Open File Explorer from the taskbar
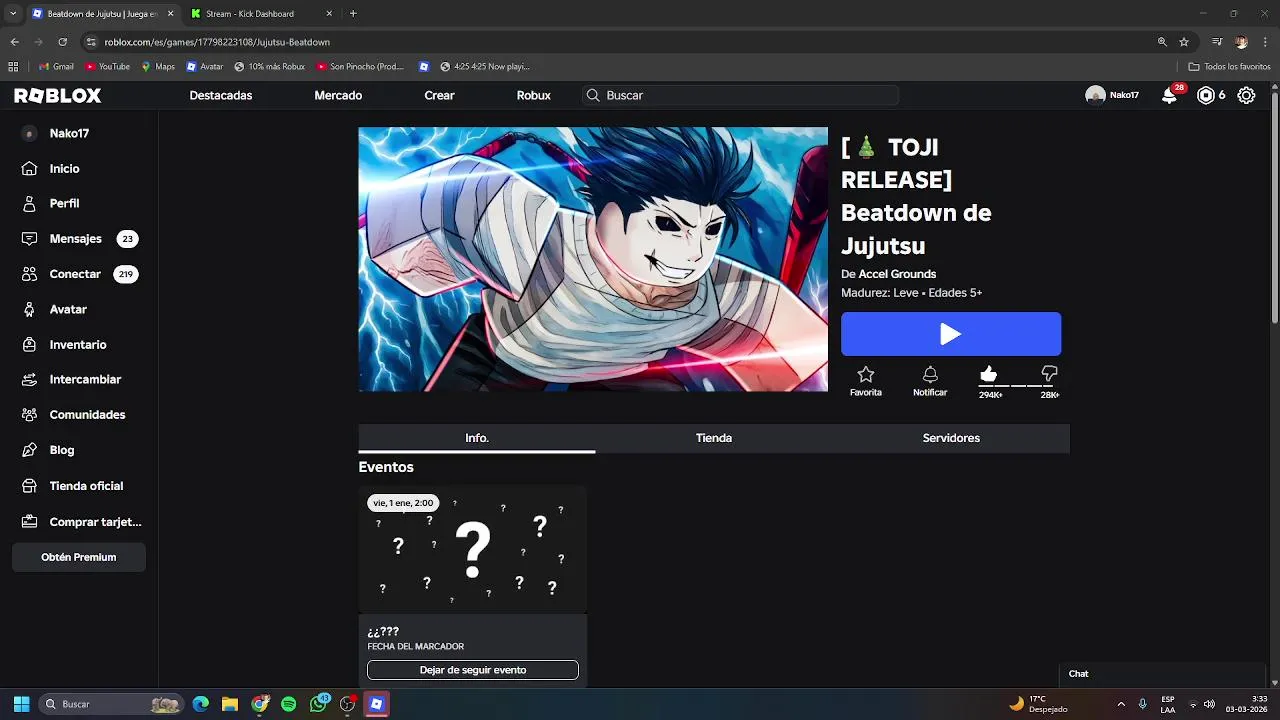The width and height of the screenshot is (1280, 720). coord(230,704)
